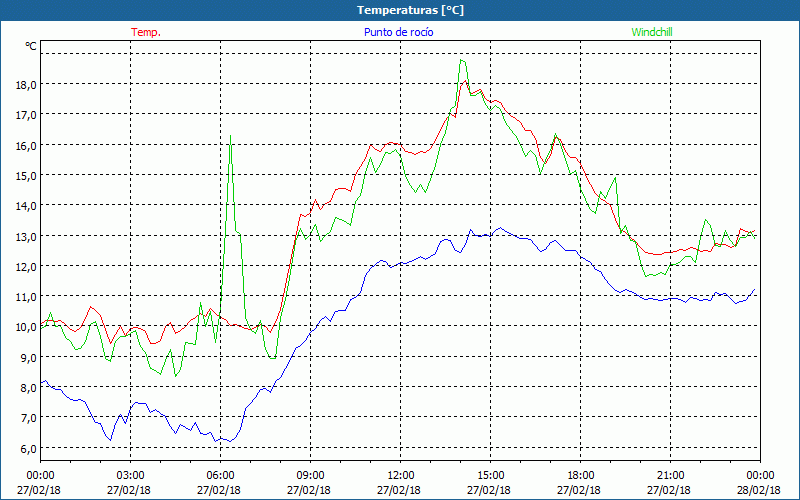This screenshot has height=500, width=800.
Task: Click the '14,0' y-axis value
Action: tap(26, 206)
